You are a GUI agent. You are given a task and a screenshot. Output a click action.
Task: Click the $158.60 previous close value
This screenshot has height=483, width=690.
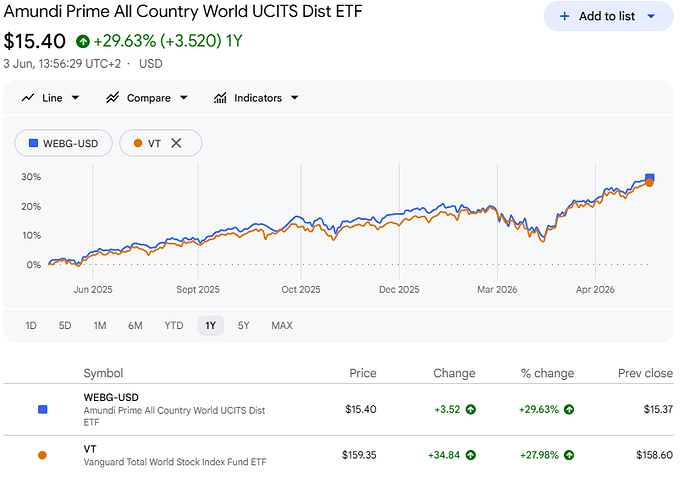tap(654, 455)
